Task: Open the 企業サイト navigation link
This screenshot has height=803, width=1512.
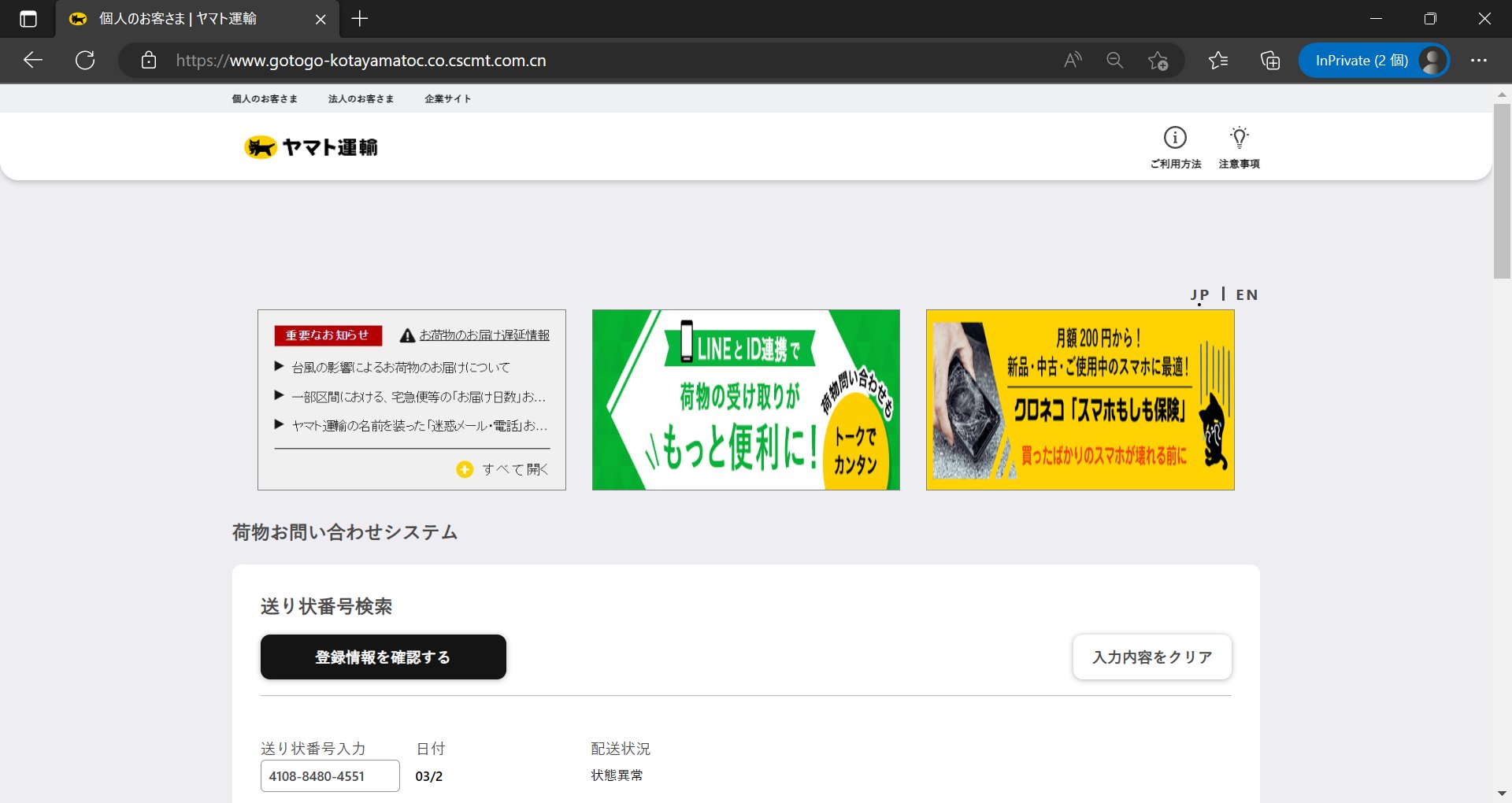Action: coord(447,99)
